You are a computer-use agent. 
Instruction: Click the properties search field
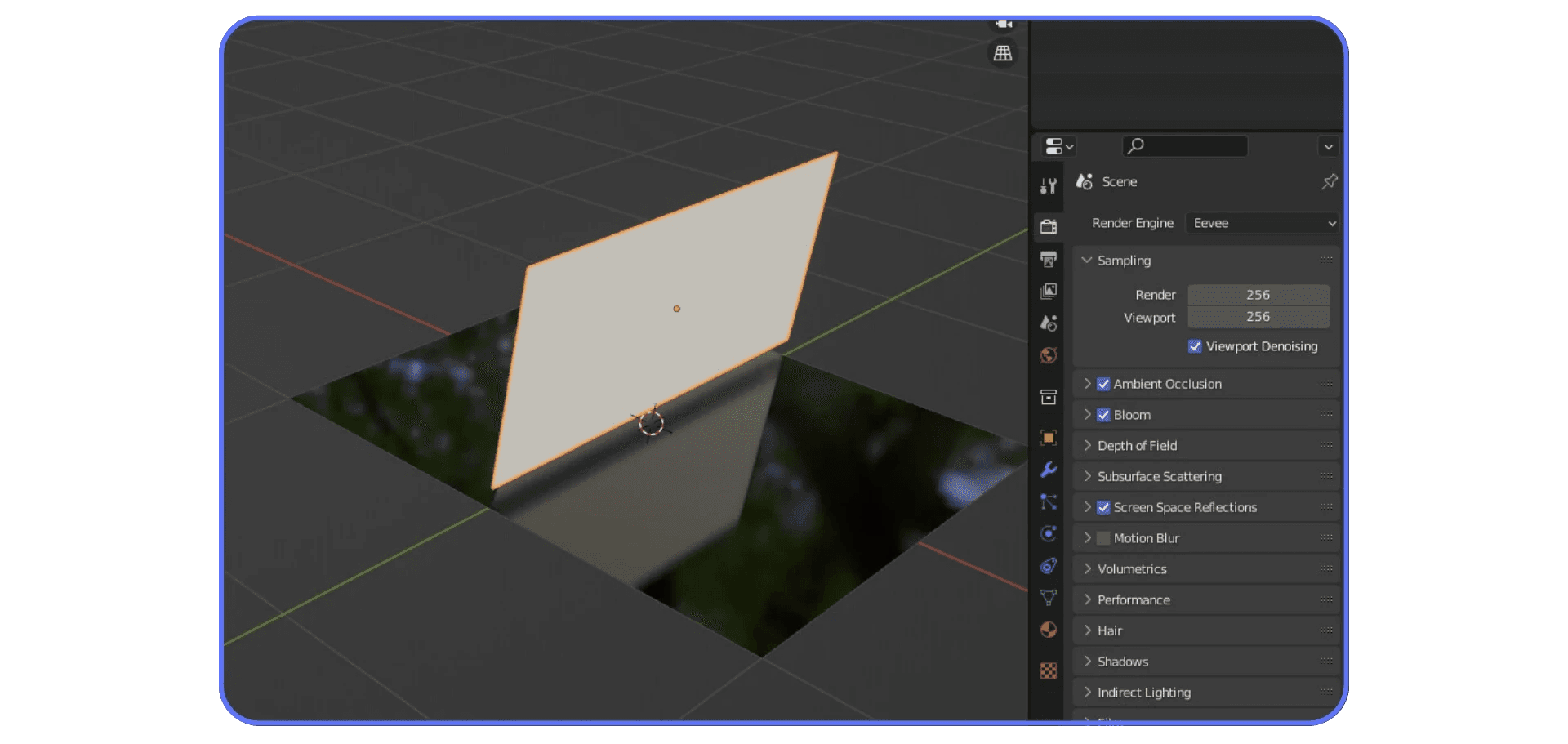[x=1185, y=146]
